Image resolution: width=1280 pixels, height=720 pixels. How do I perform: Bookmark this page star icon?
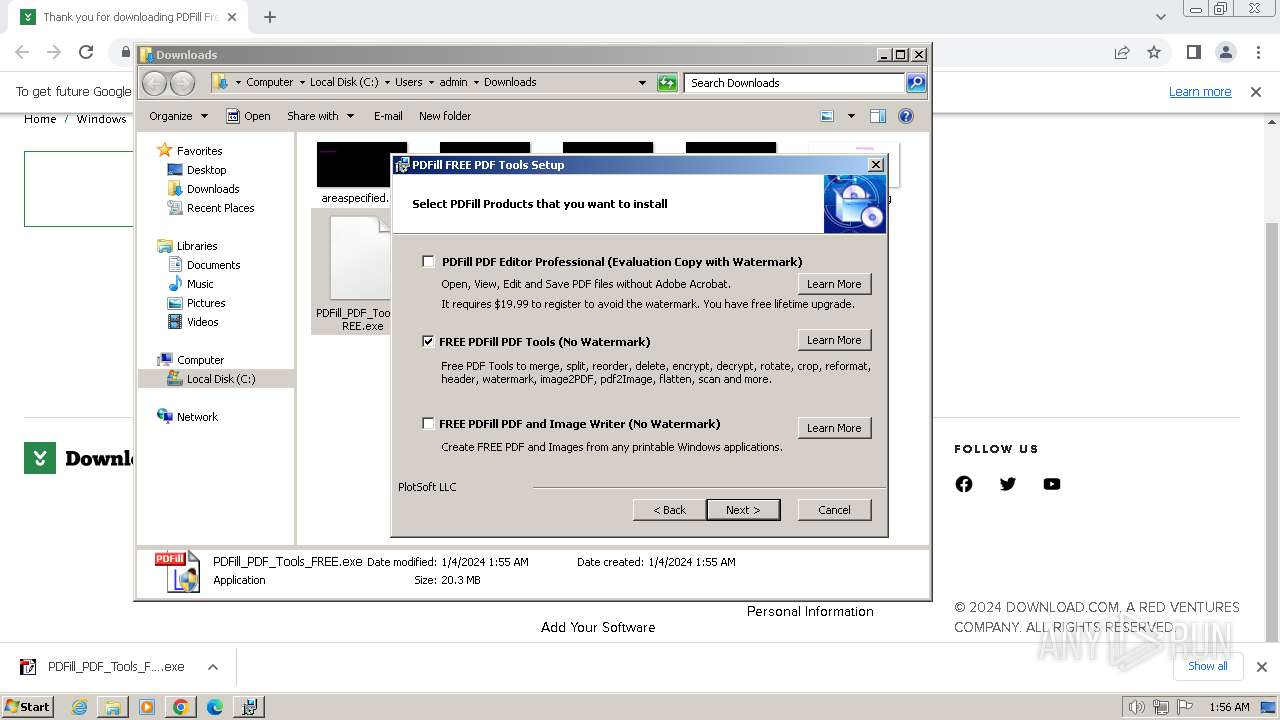pyautogui.click(x=1154, y=52)
